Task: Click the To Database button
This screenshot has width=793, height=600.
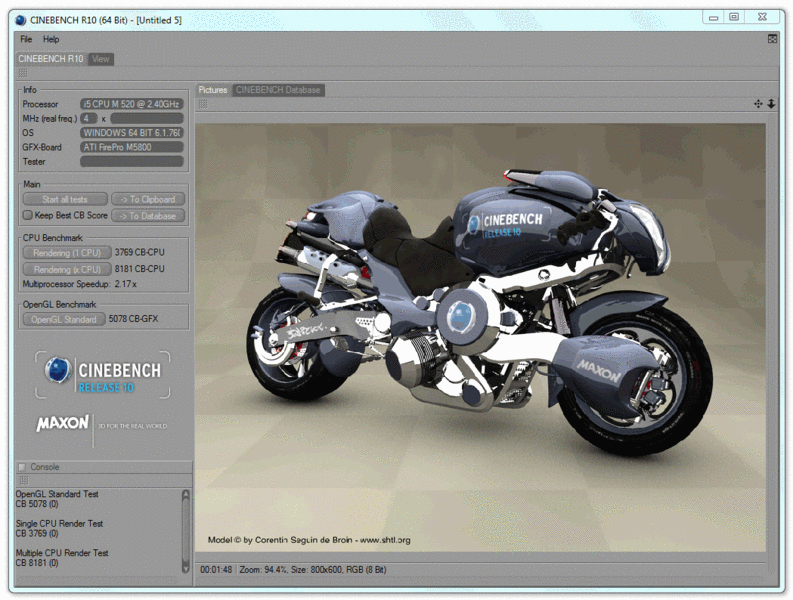Action: [148, 216]
